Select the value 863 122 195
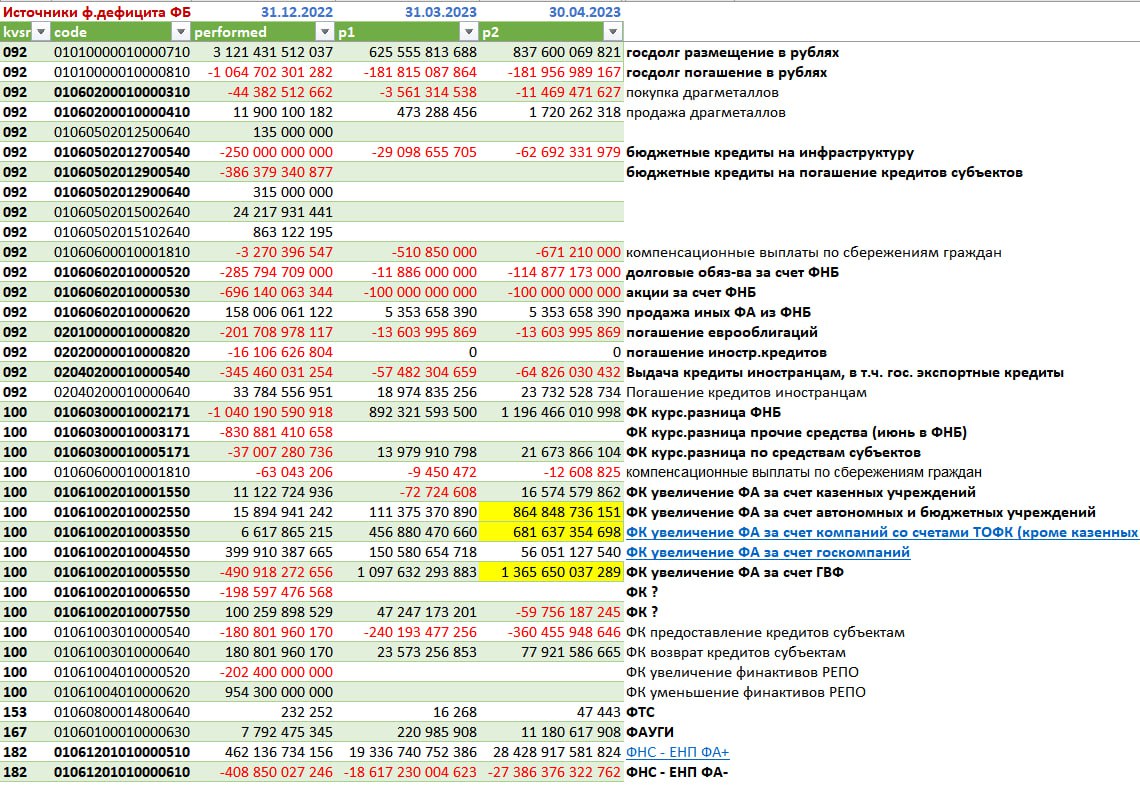Viewport: 1140px width, 785px height. (x=292, y=232)
